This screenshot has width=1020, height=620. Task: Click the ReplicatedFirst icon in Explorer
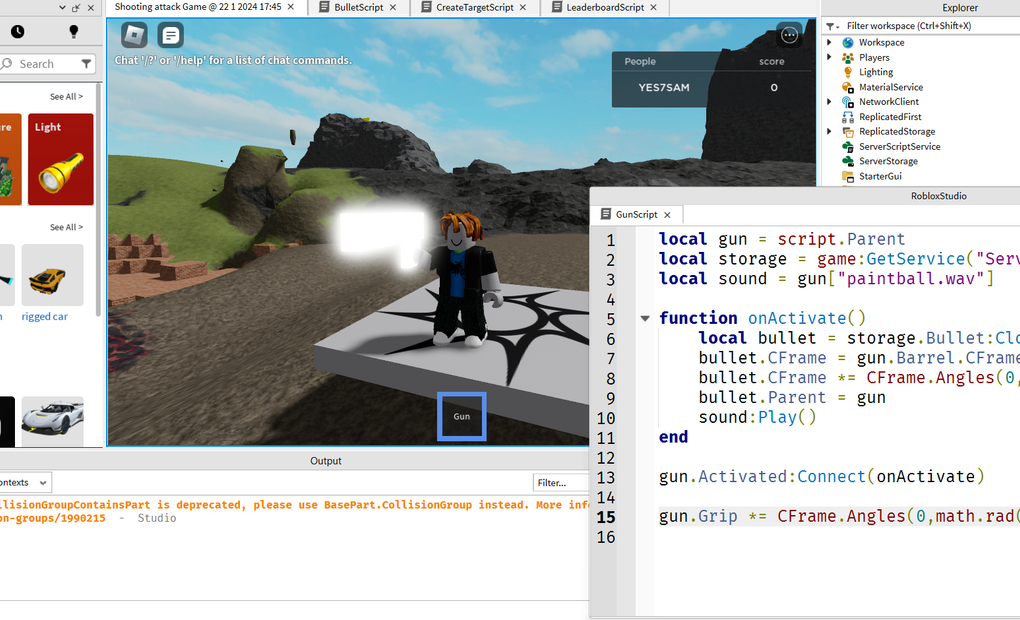(x=848, y=117)
